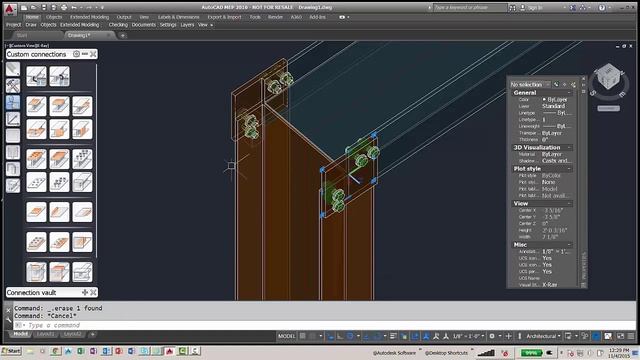Click the Undo arrow in quick access toolbar
640x360 pixels.
click(74, 7)
